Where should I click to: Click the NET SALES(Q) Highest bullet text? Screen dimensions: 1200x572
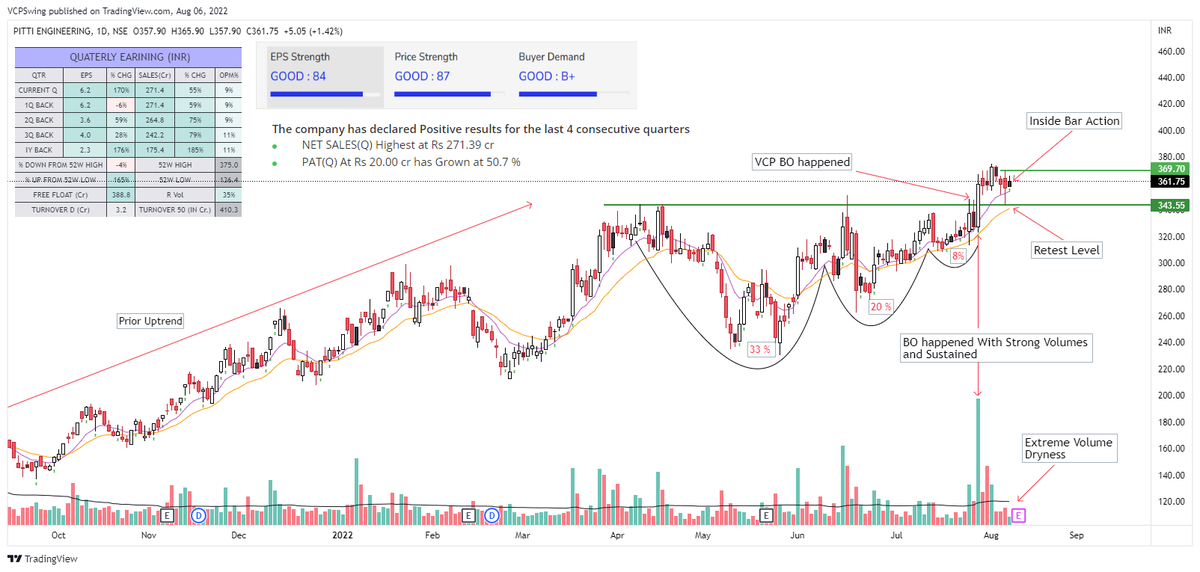[400, 146]
